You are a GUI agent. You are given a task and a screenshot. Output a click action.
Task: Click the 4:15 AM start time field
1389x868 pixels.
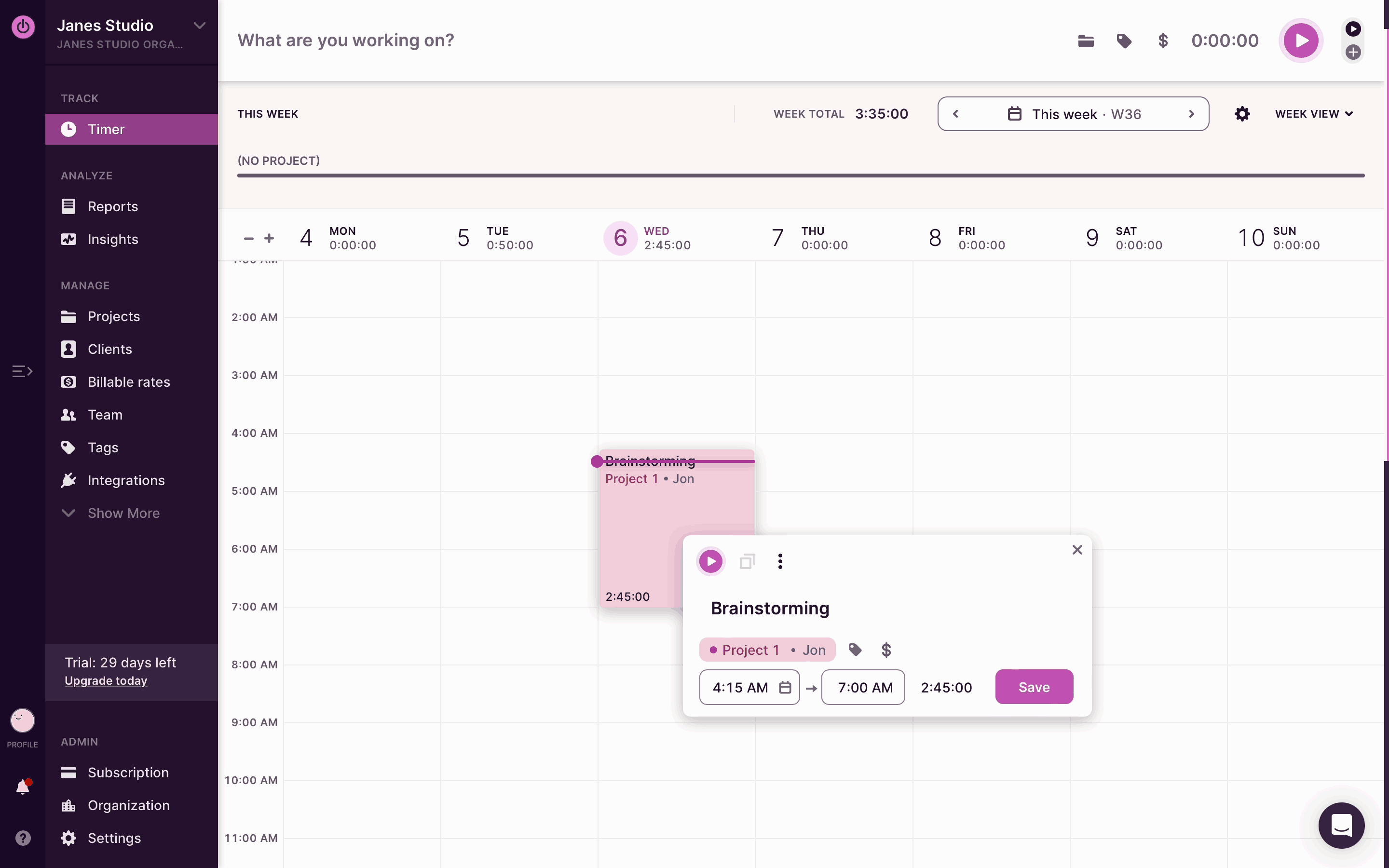click(x=740, y=687)
